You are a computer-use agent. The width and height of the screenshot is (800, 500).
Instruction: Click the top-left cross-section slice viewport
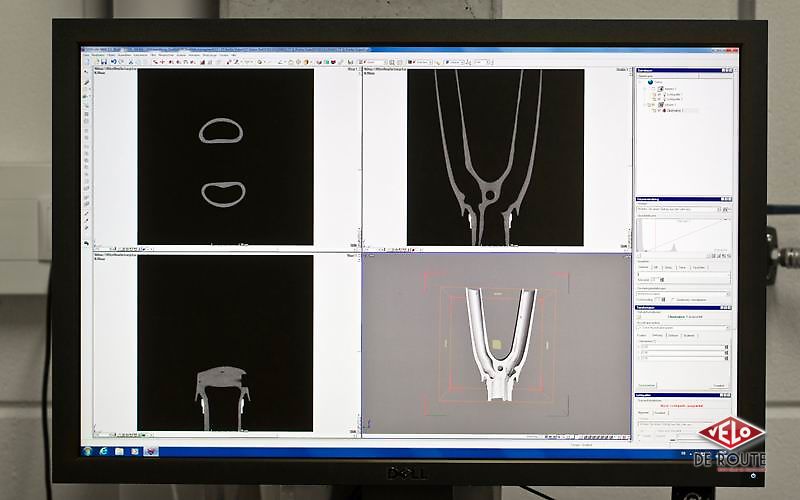[x=226, y=157]
